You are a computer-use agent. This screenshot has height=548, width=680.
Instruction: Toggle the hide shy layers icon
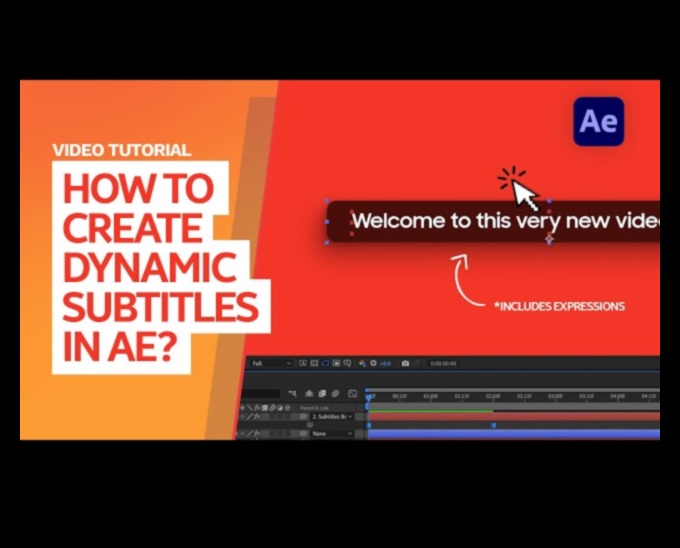click(x=309, y=394)
